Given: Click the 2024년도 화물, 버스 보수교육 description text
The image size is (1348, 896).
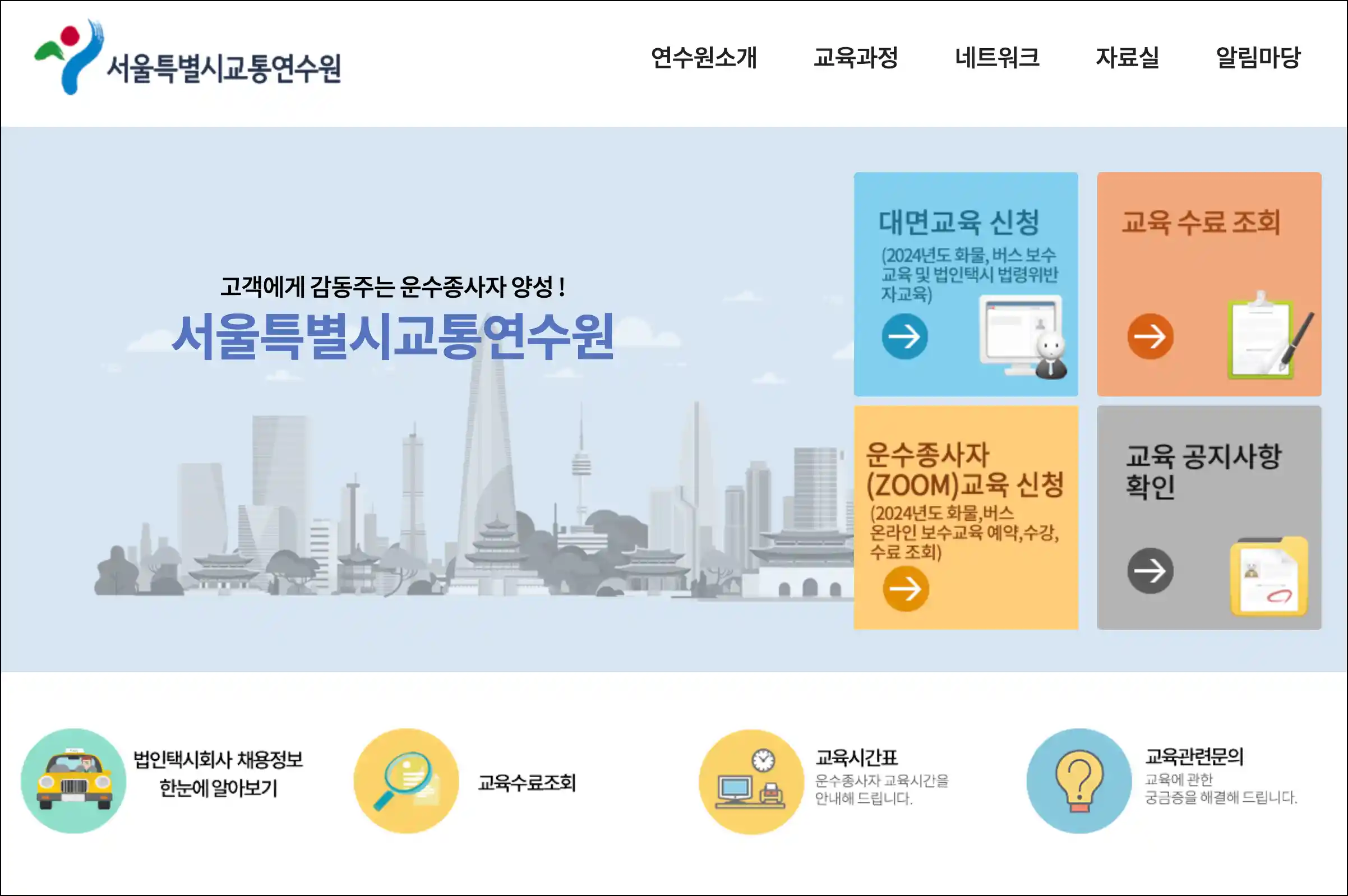Looking at the screenshot, I should (x=969, y=274).
